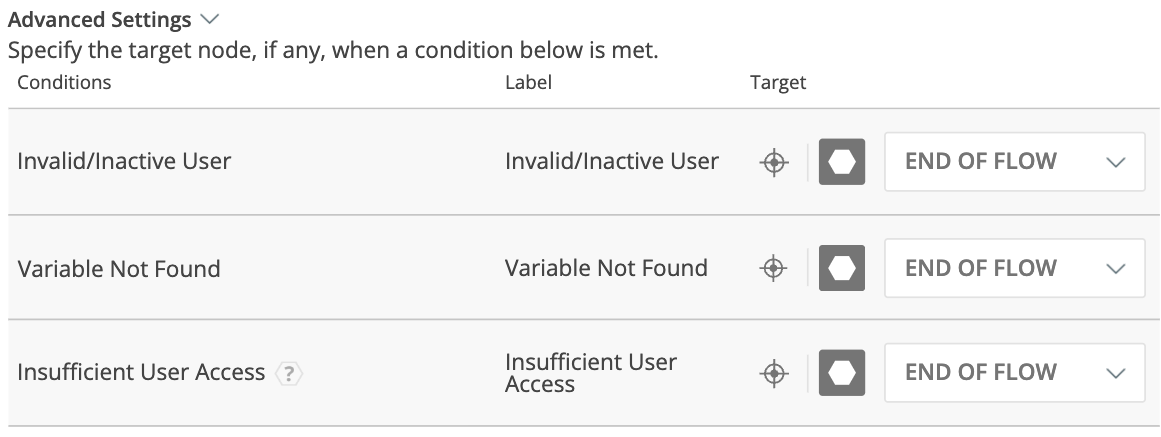Screen dimensions: 1161x437
Task: Open the Insufficient User Access target dropdown
Action: click(x=1014, y=373)
